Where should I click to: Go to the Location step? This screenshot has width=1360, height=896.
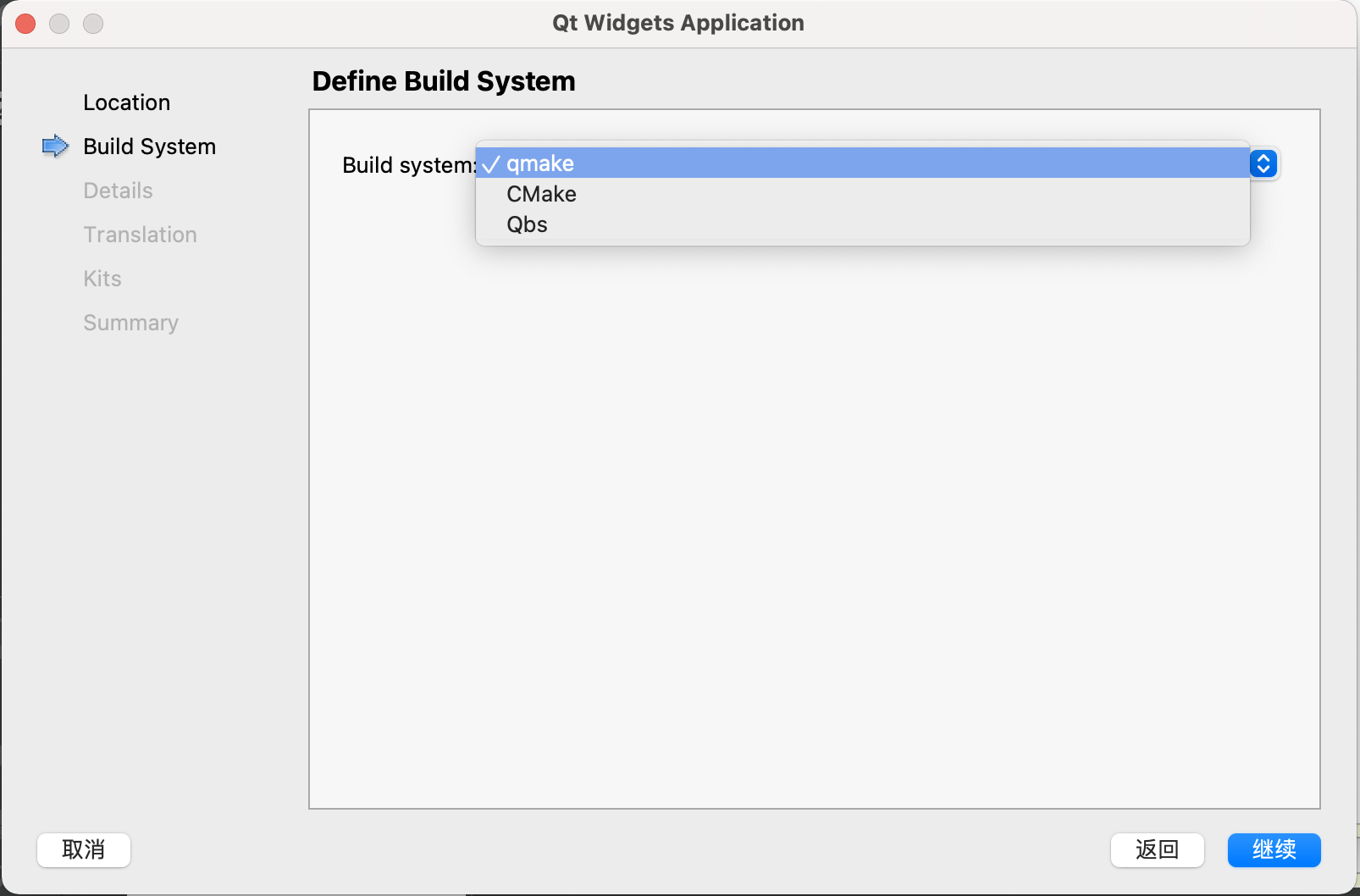(126, 102)
